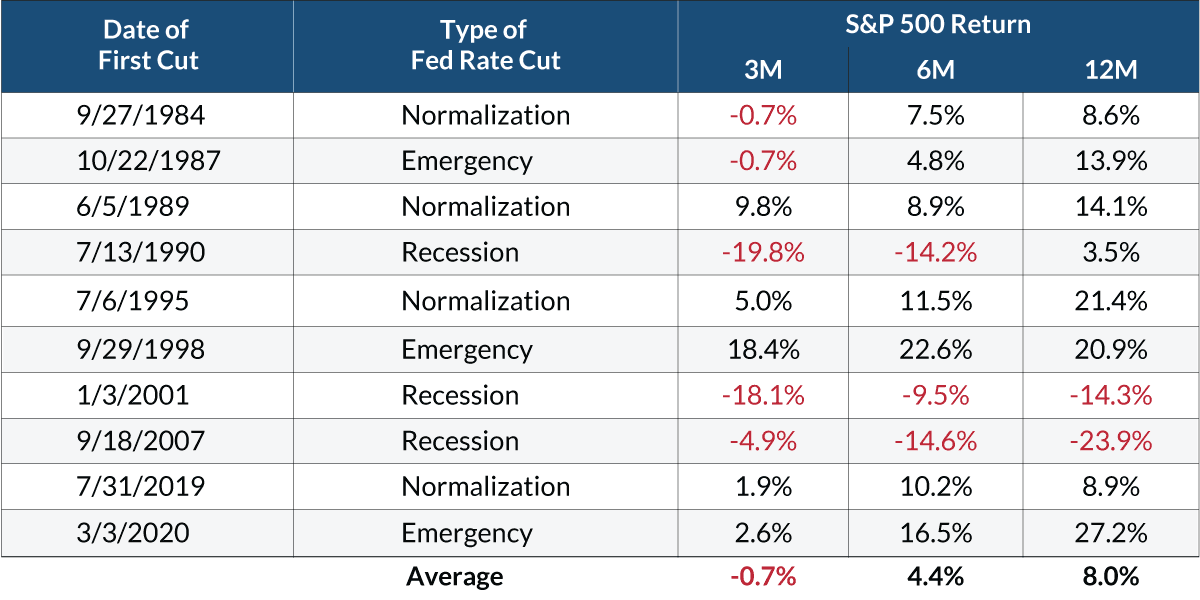Select the 10/22/1987 date cell
This screenshot has width=1200, height=600.
click(x=148, y=161)
